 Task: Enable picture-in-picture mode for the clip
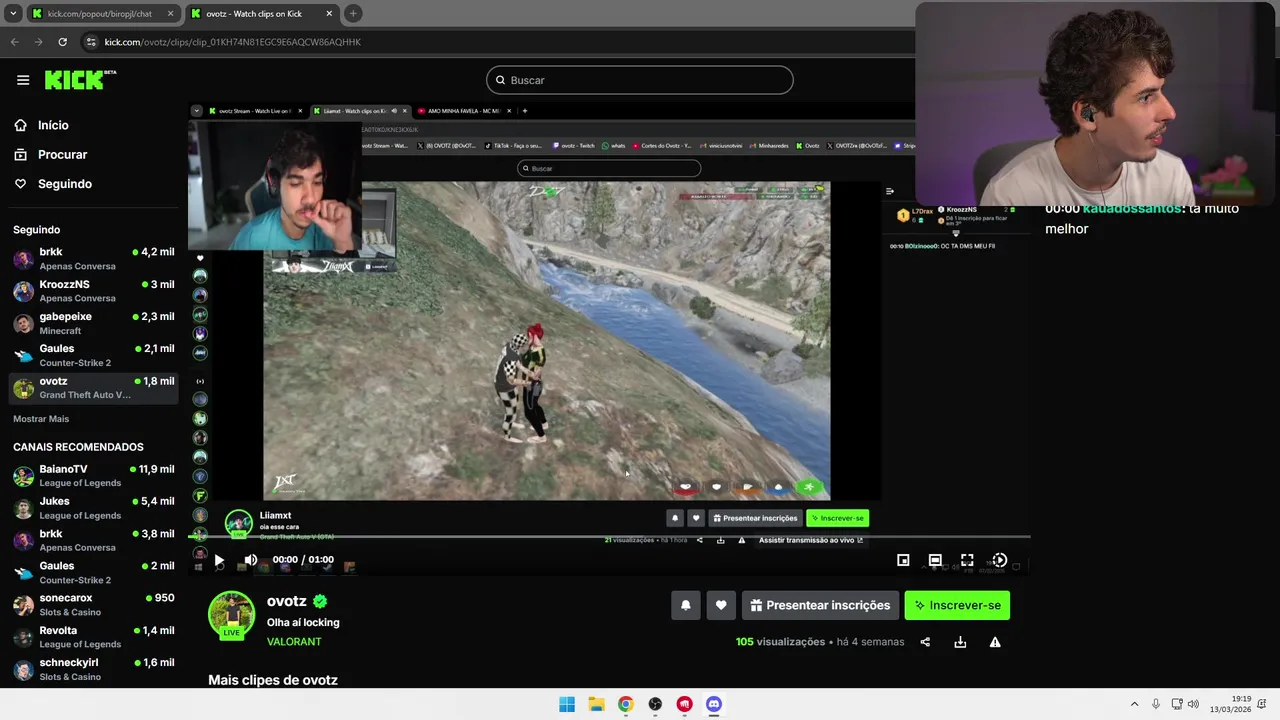903,561
